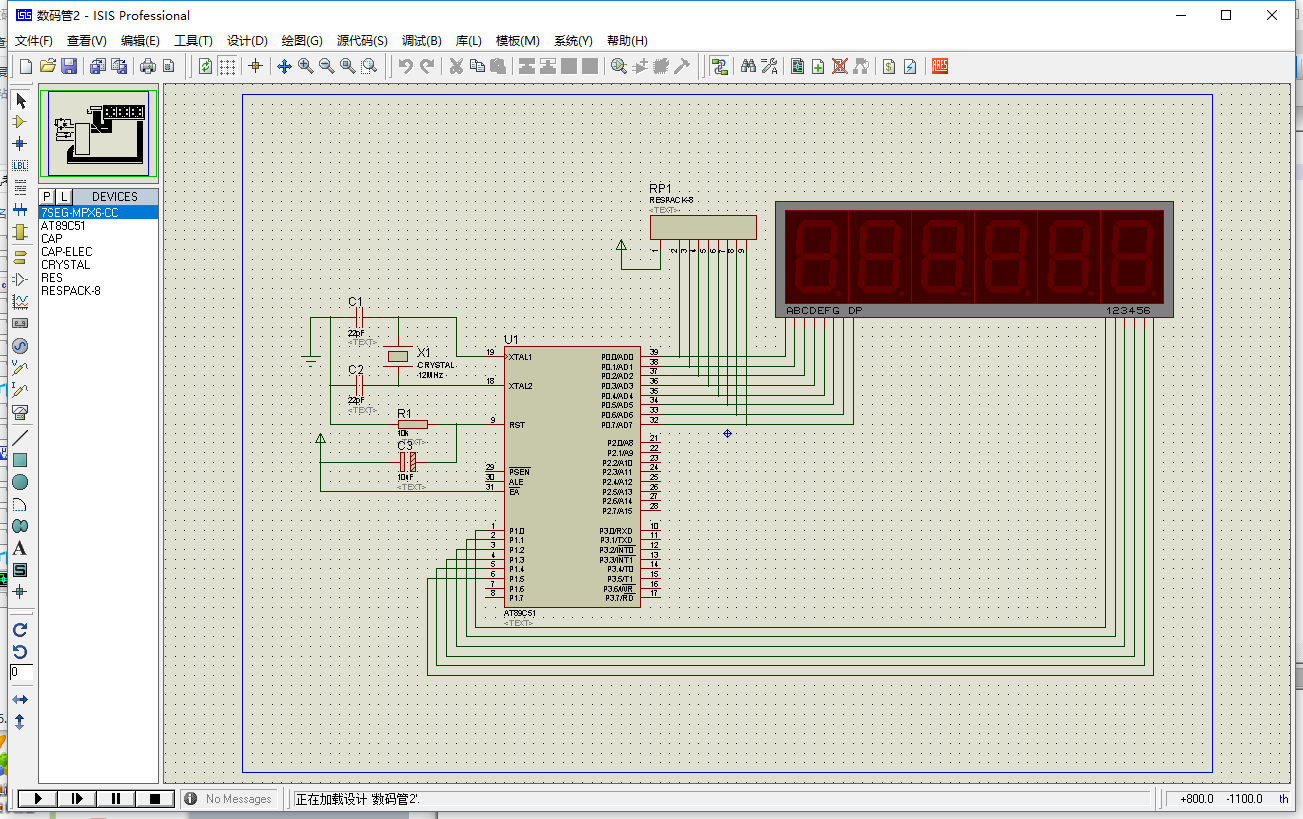The height and width of the screenshot is (819, 1303).
Task: Expand the 文件(F) file menu
Action: pyautogui.click(x=33, y=41)
